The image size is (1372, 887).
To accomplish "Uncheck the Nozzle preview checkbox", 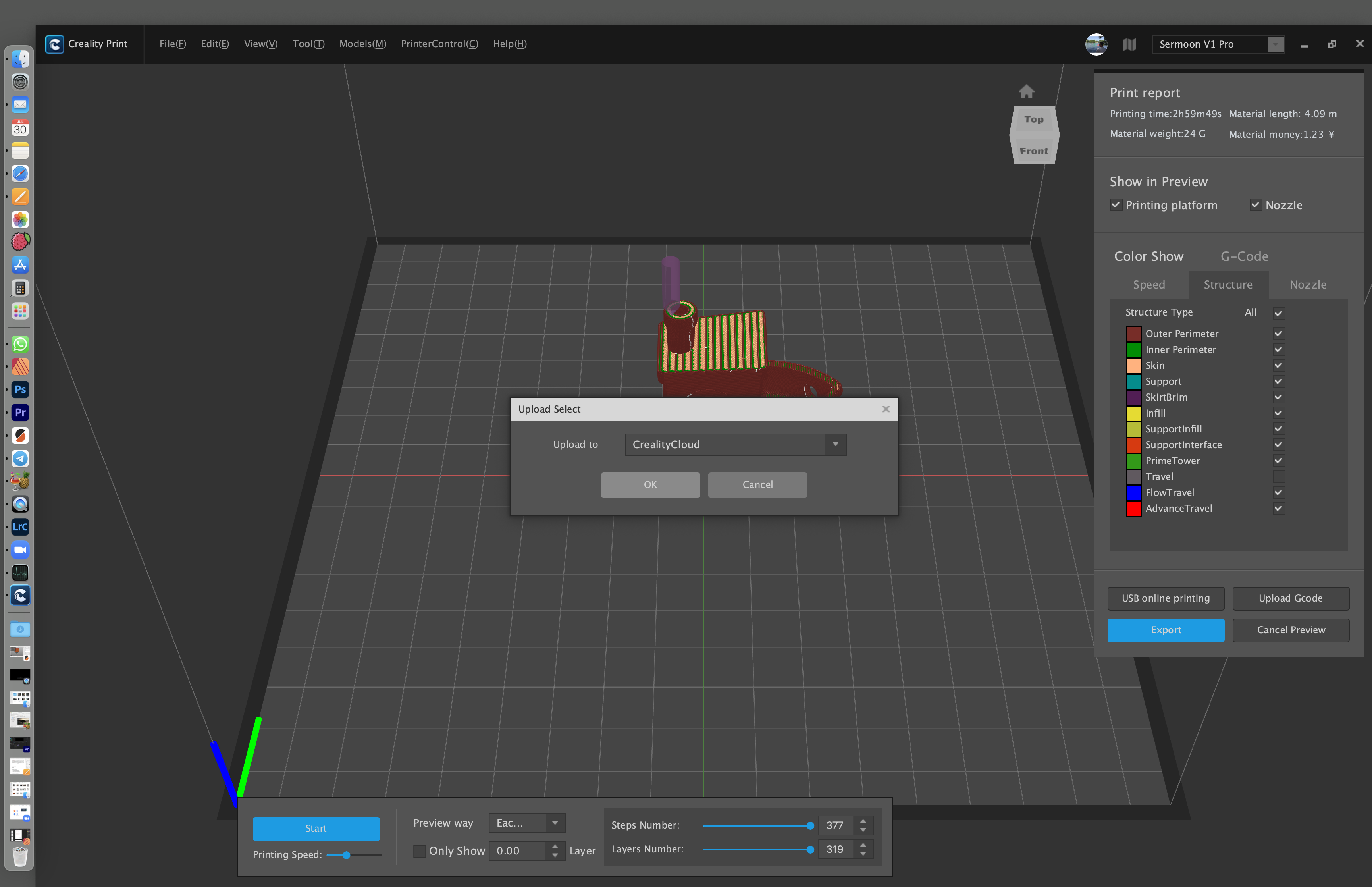I will pos(1255,205).
